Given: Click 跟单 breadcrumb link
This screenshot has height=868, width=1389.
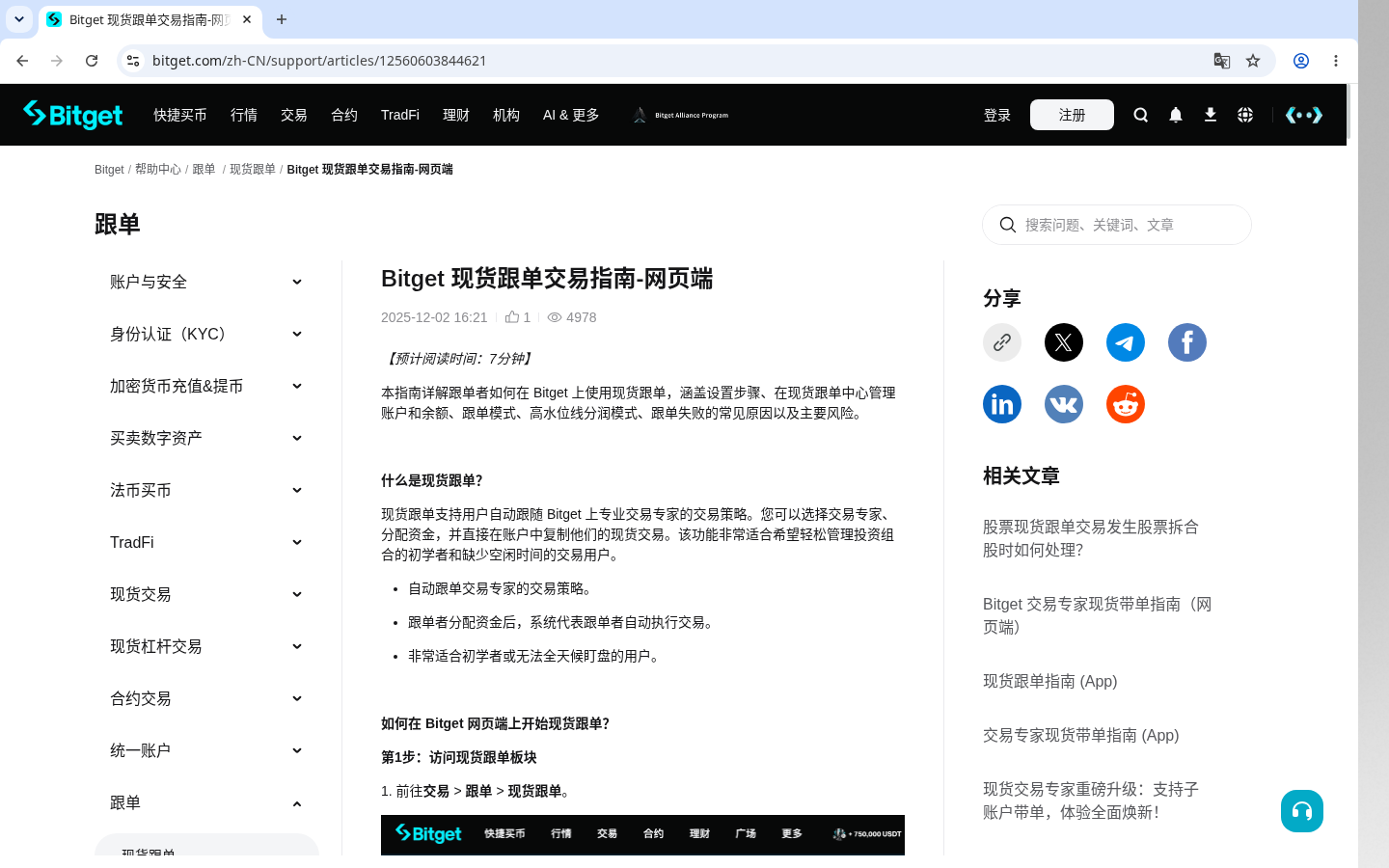Looking at the screenshot, I should (204, 169).
